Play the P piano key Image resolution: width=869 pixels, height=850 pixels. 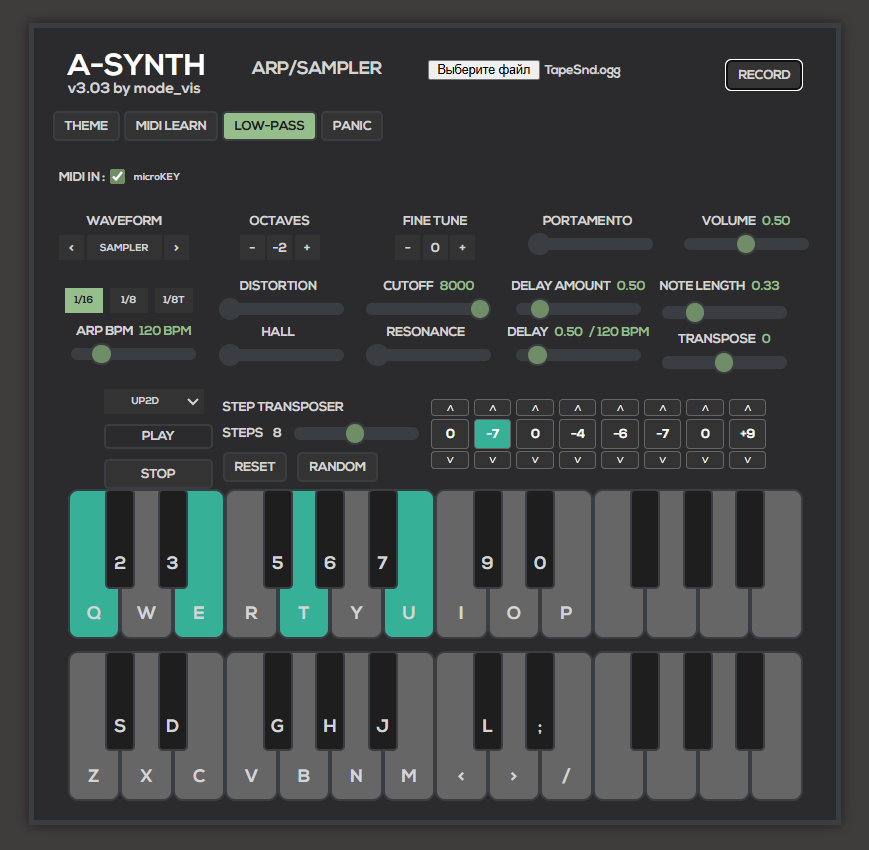tap(566, 612)
